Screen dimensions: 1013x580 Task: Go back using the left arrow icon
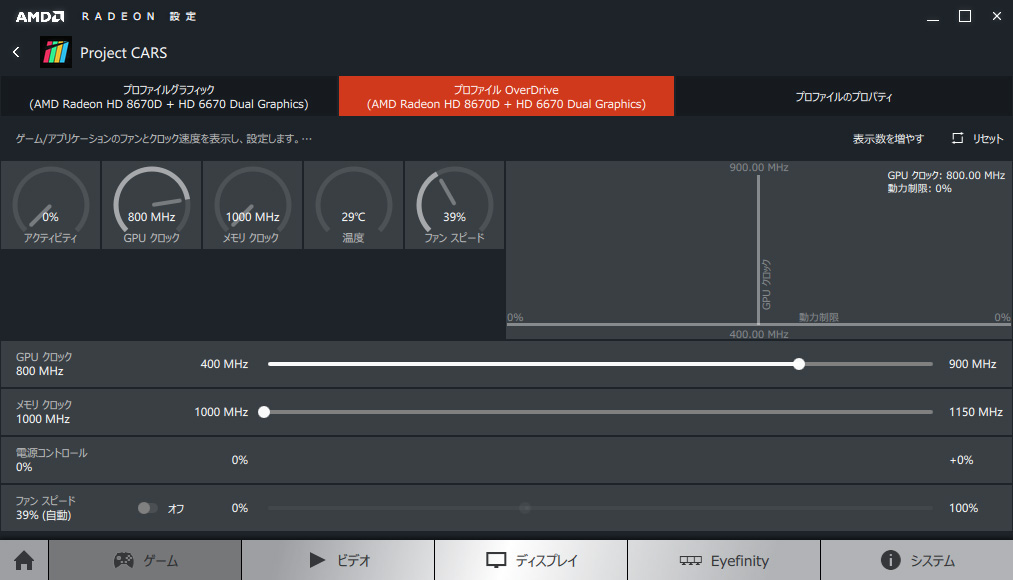pyautogui.click(x=17, y=52)
